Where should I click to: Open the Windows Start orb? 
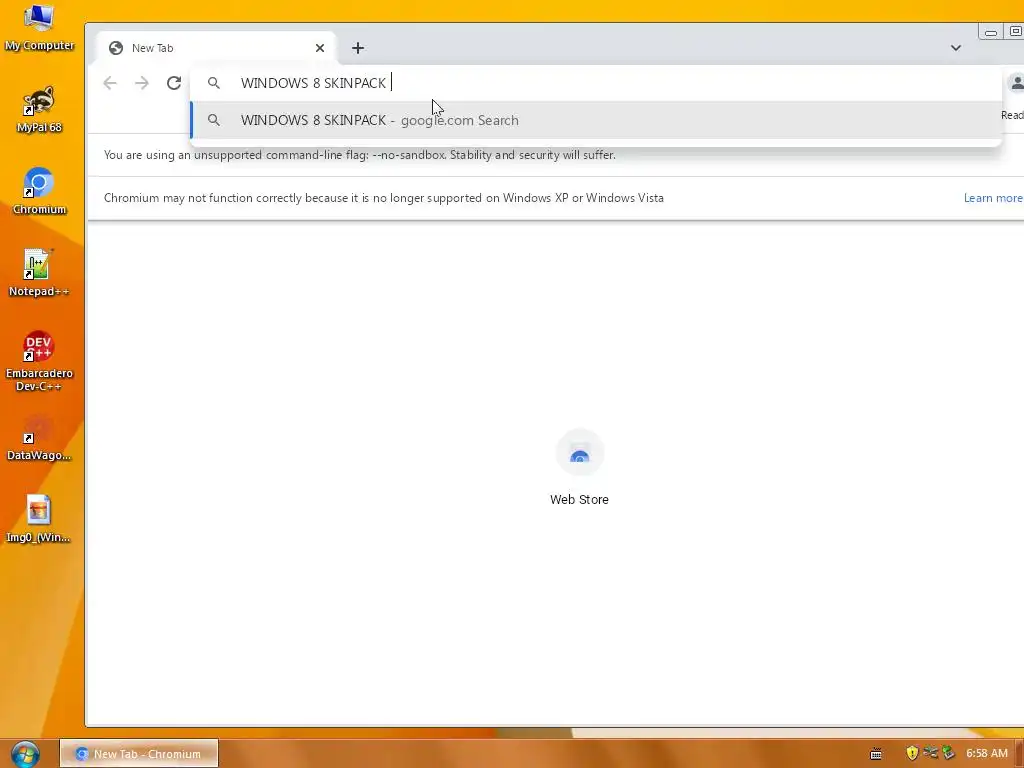25,754
